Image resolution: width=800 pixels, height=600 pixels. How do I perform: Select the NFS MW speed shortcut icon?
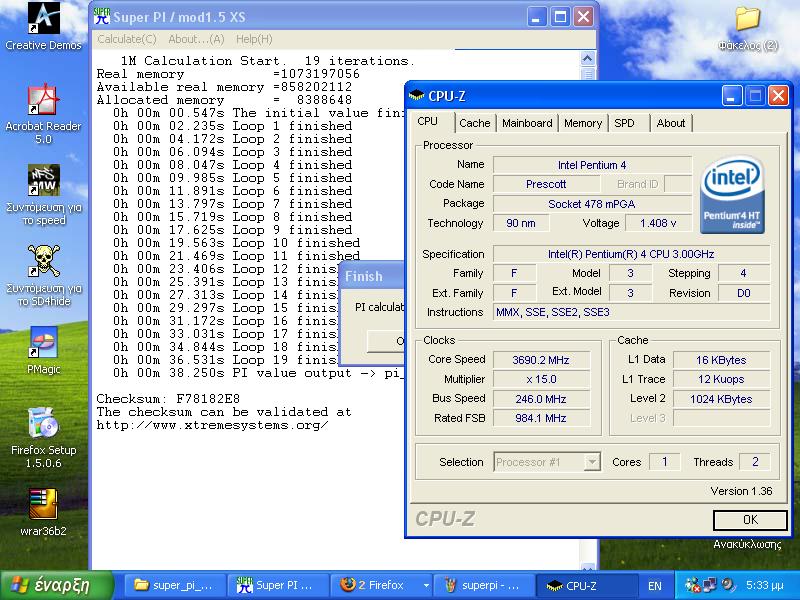click(x=43, y=181)
